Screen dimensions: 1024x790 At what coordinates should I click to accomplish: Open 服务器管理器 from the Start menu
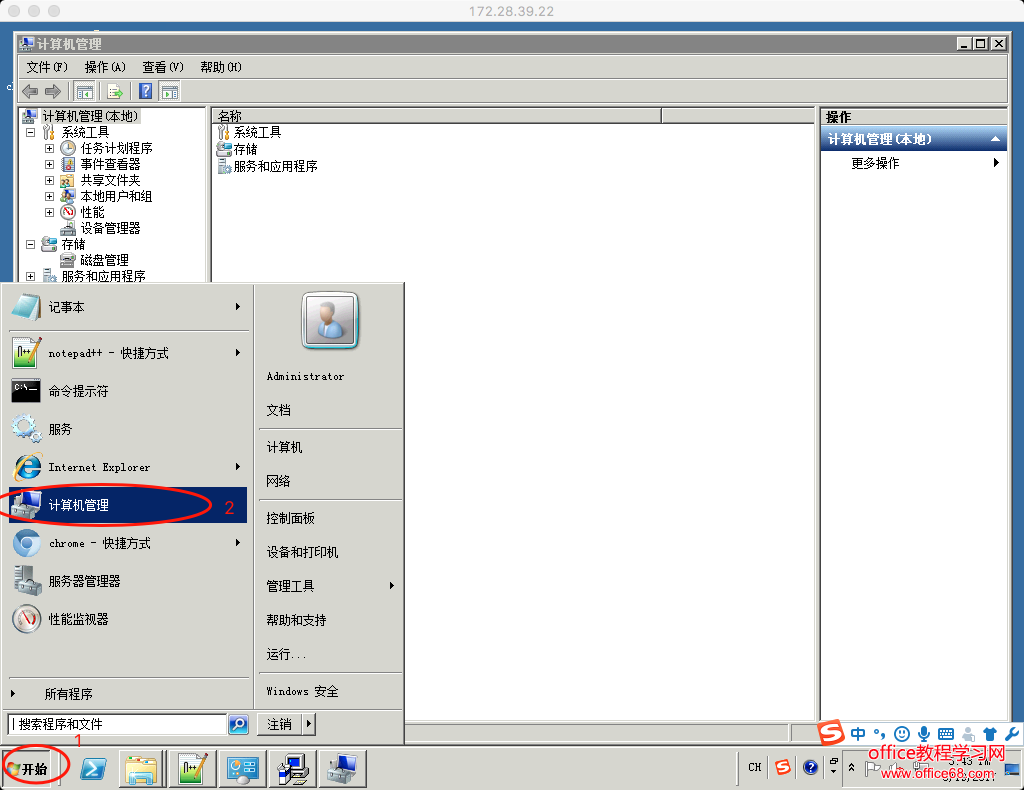pos(129,581)
